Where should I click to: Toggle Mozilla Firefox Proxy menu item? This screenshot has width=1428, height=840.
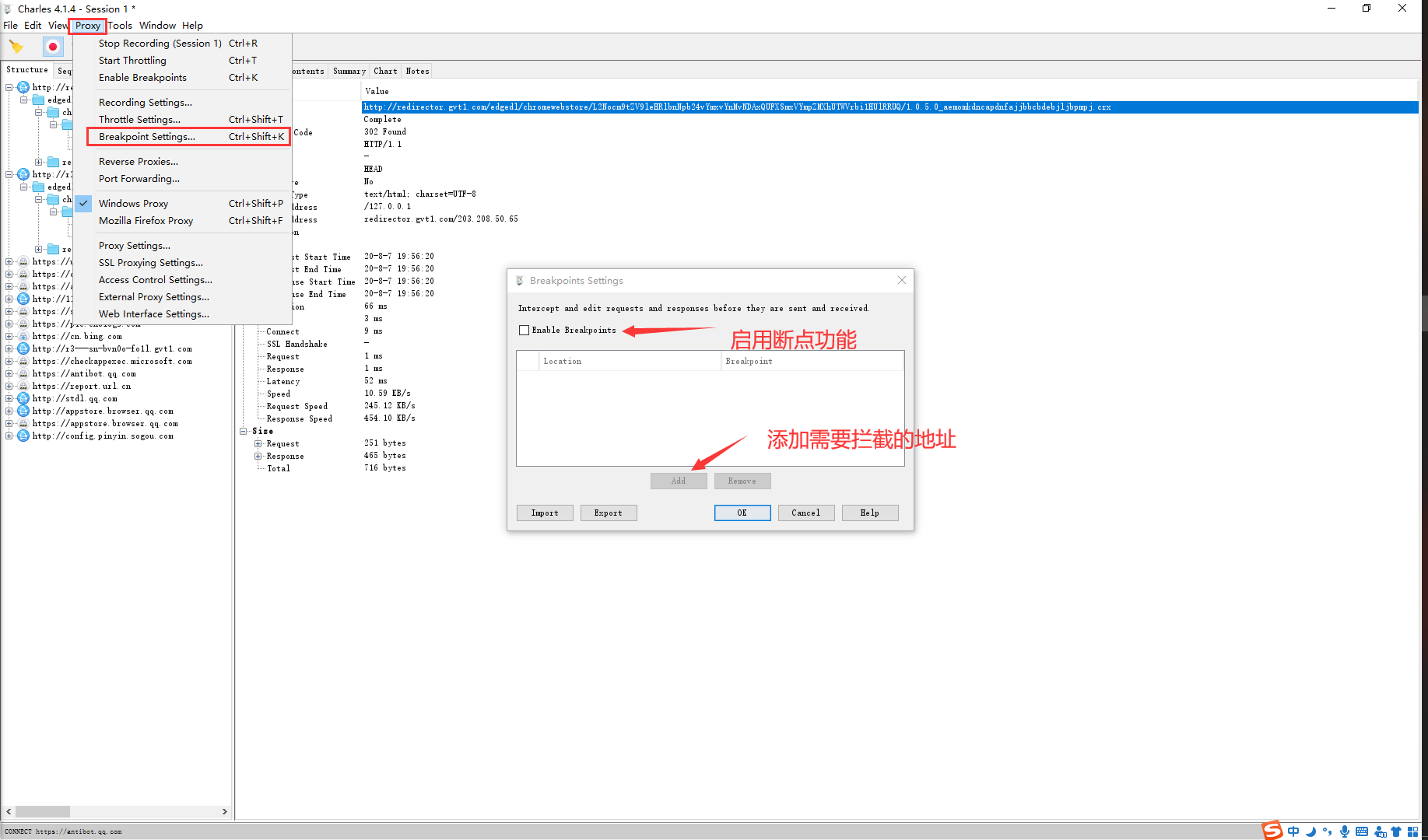(x=182, y=221)
